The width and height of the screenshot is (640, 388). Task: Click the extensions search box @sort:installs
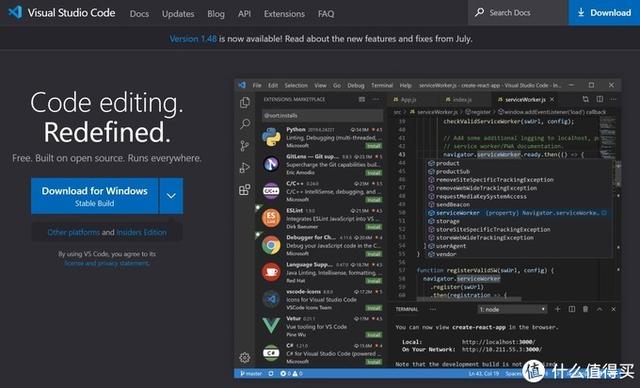point(322,115)
